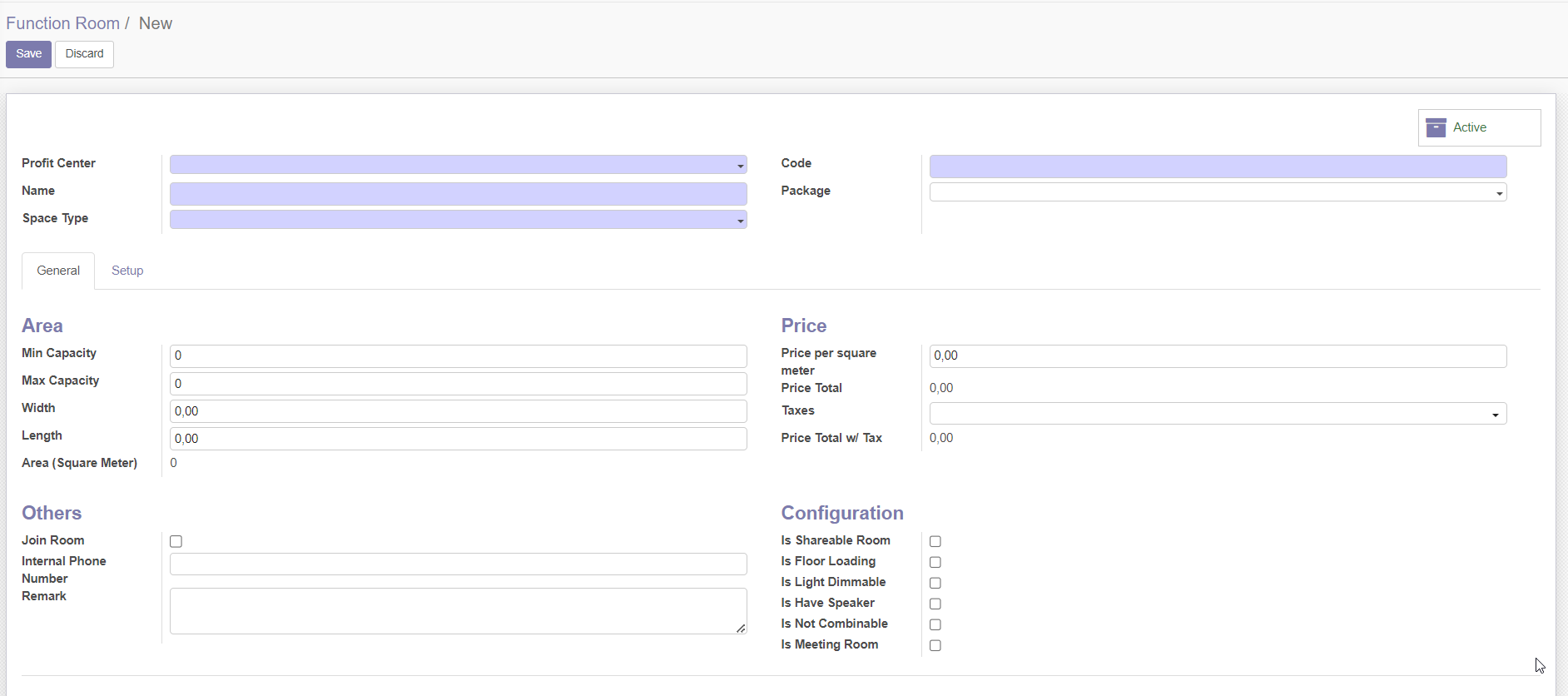Click the Max Capacity field
This screenshot has width=1568, height=696.
coord(458,384)
